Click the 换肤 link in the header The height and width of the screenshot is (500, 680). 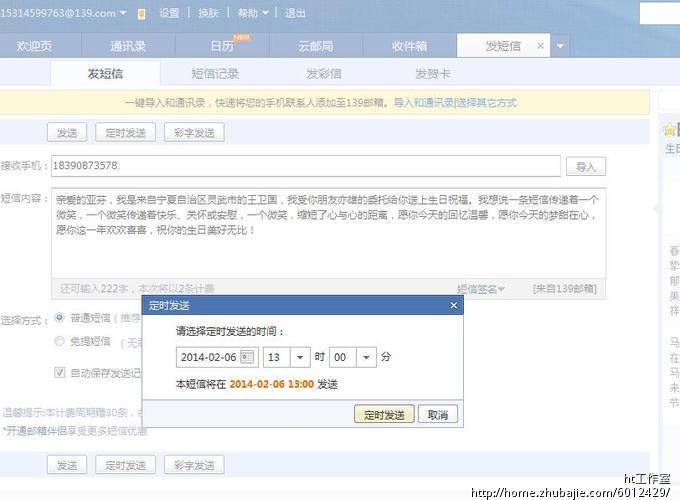(208, 13)
